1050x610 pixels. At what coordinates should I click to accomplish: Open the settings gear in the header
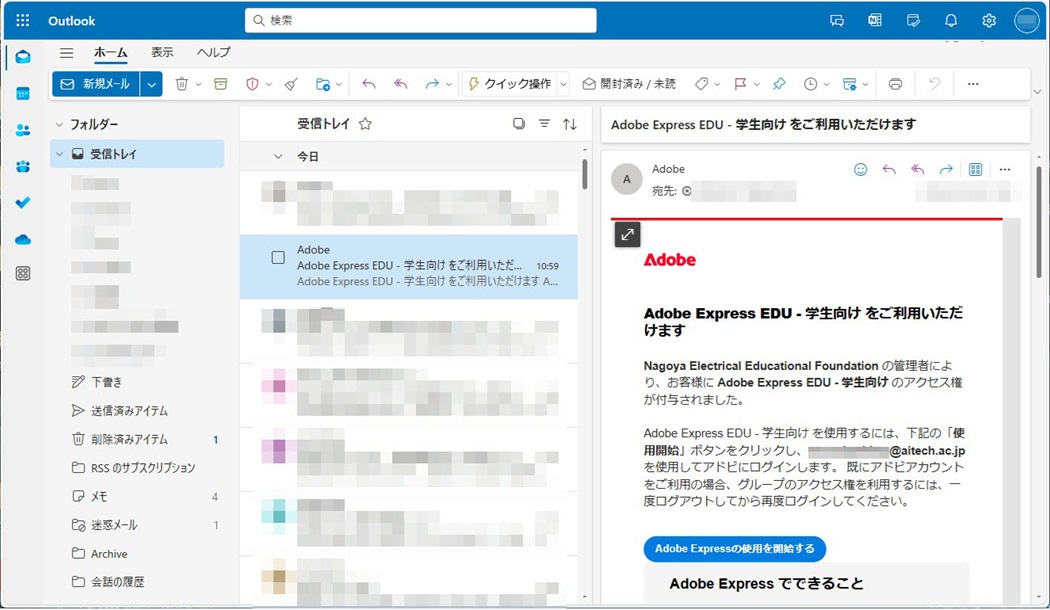click(x=989, y=20)
